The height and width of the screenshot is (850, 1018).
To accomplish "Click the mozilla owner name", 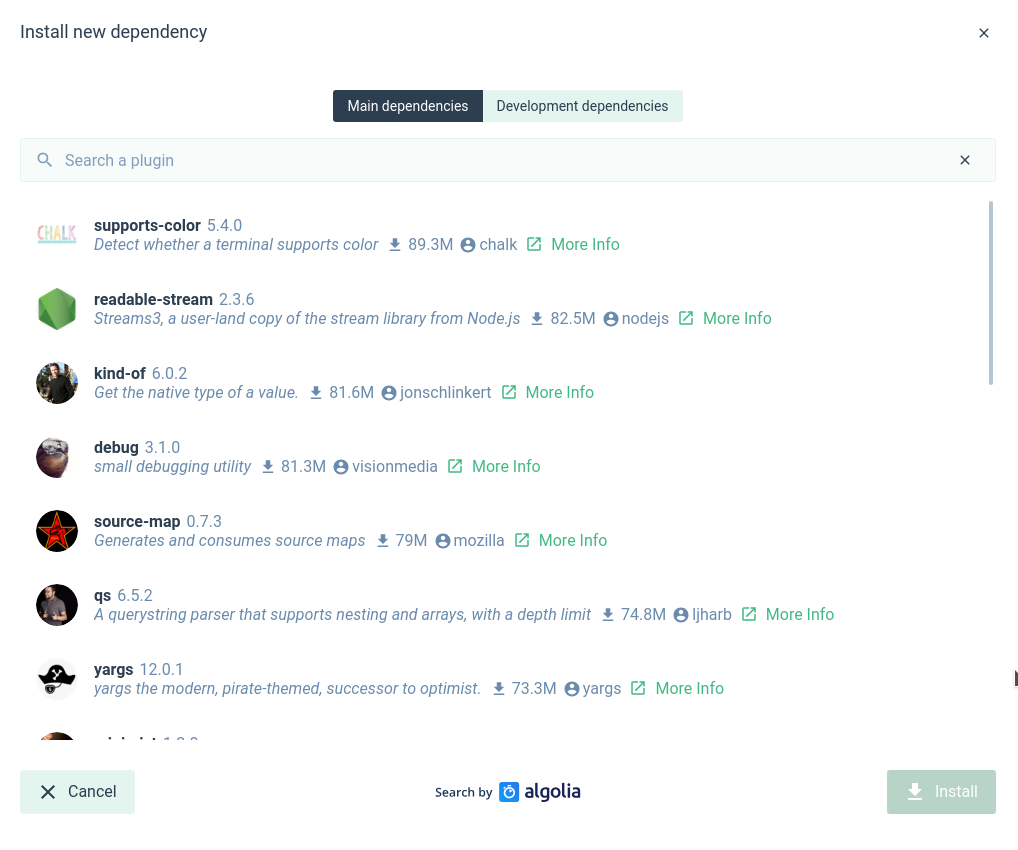I will click(x=478, y=541).
